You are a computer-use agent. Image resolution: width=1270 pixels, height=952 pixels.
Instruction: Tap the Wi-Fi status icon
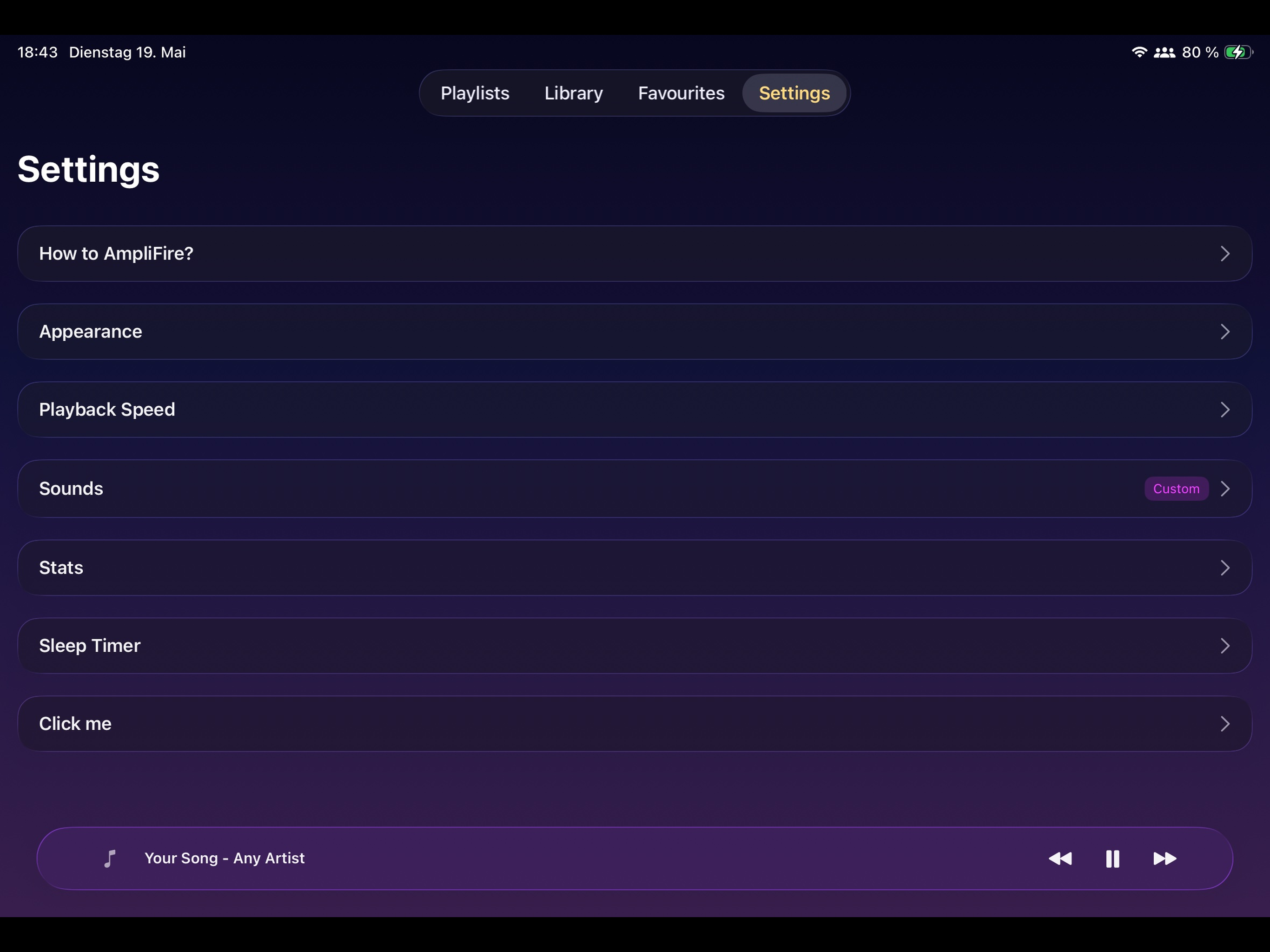(x=1139, y=52)
